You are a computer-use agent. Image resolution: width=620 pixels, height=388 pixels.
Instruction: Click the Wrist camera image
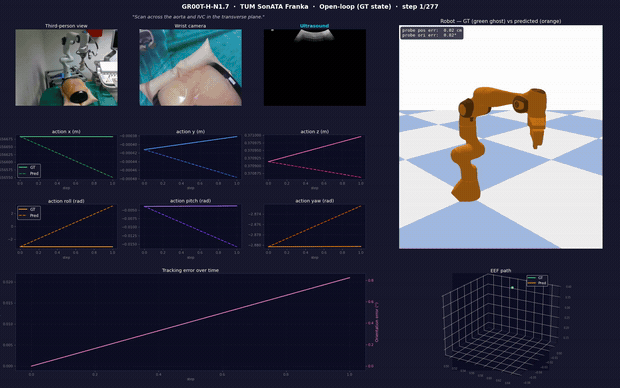(190, 67)
